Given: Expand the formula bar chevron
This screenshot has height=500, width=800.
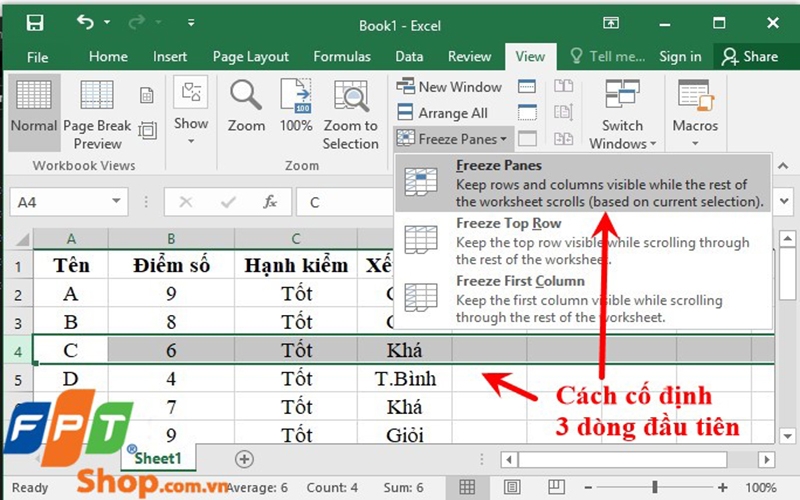Looking at the screenshot, I should (x=784, y=201).
